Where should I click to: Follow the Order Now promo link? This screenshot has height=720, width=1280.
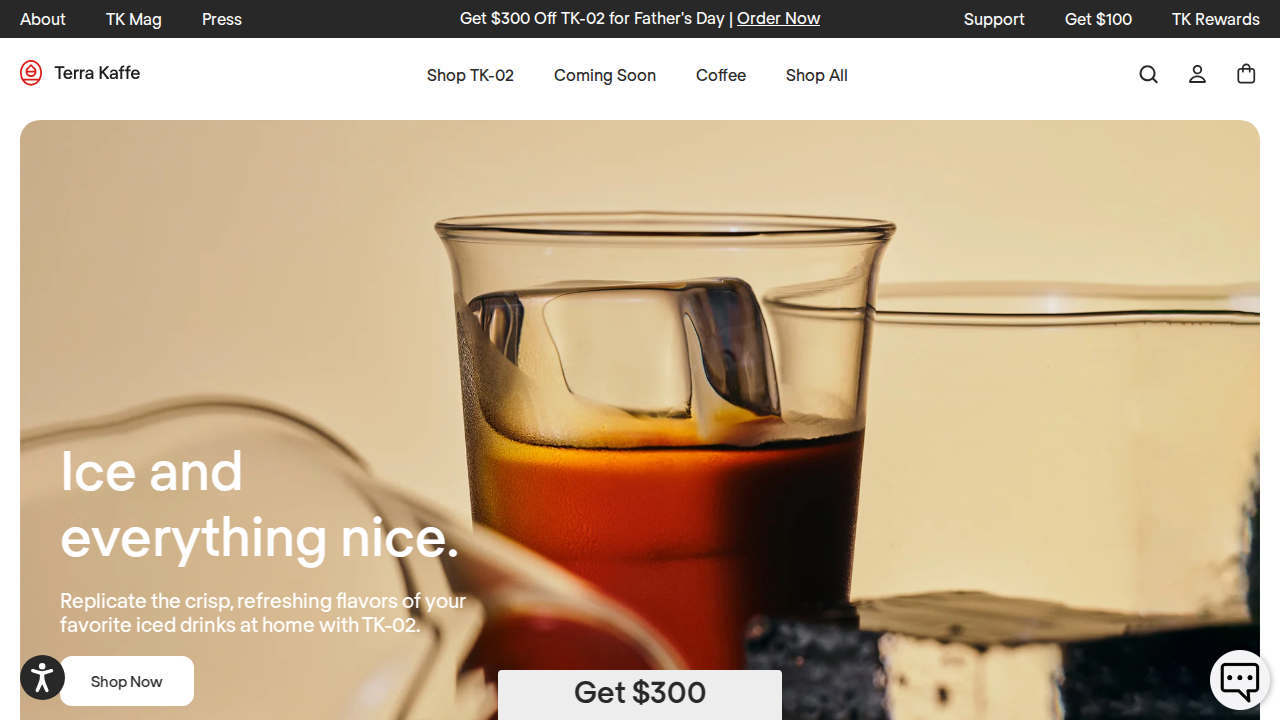pyautogui.click(x=778, y=19)
